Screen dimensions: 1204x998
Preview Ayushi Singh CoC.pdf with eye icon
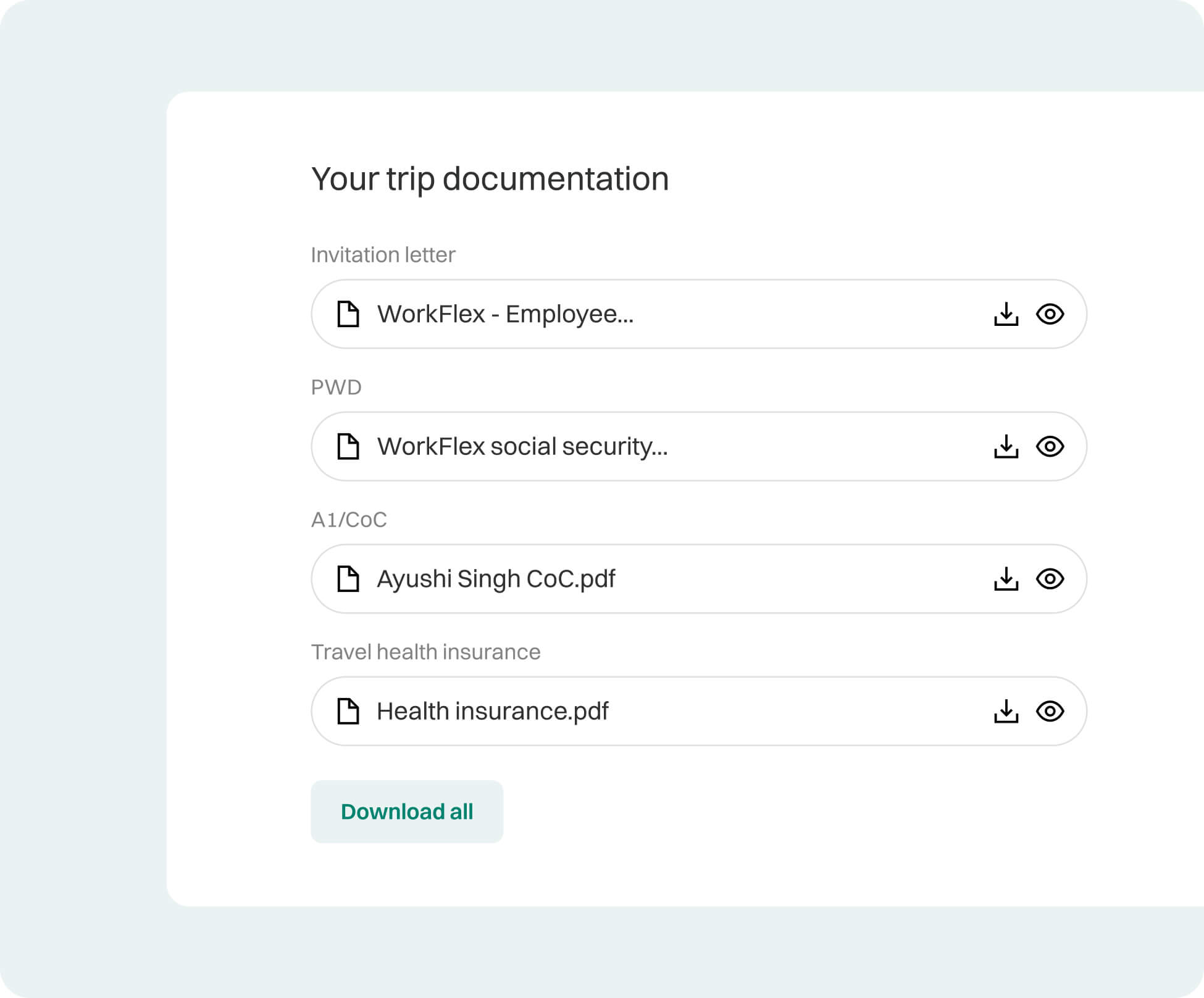pyautogui.click(x=1050, y=579)
